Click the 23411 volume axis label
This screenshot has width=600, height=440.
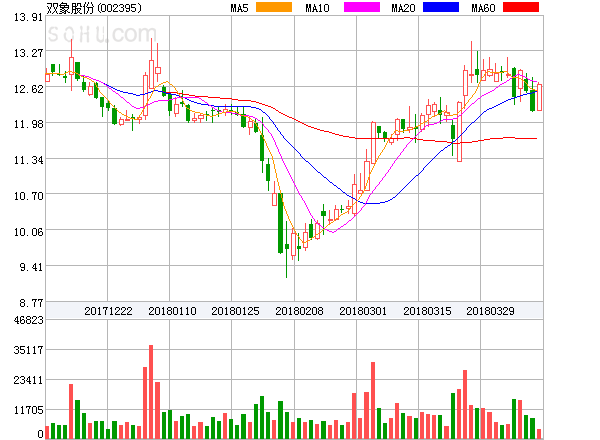pos(28,380)
